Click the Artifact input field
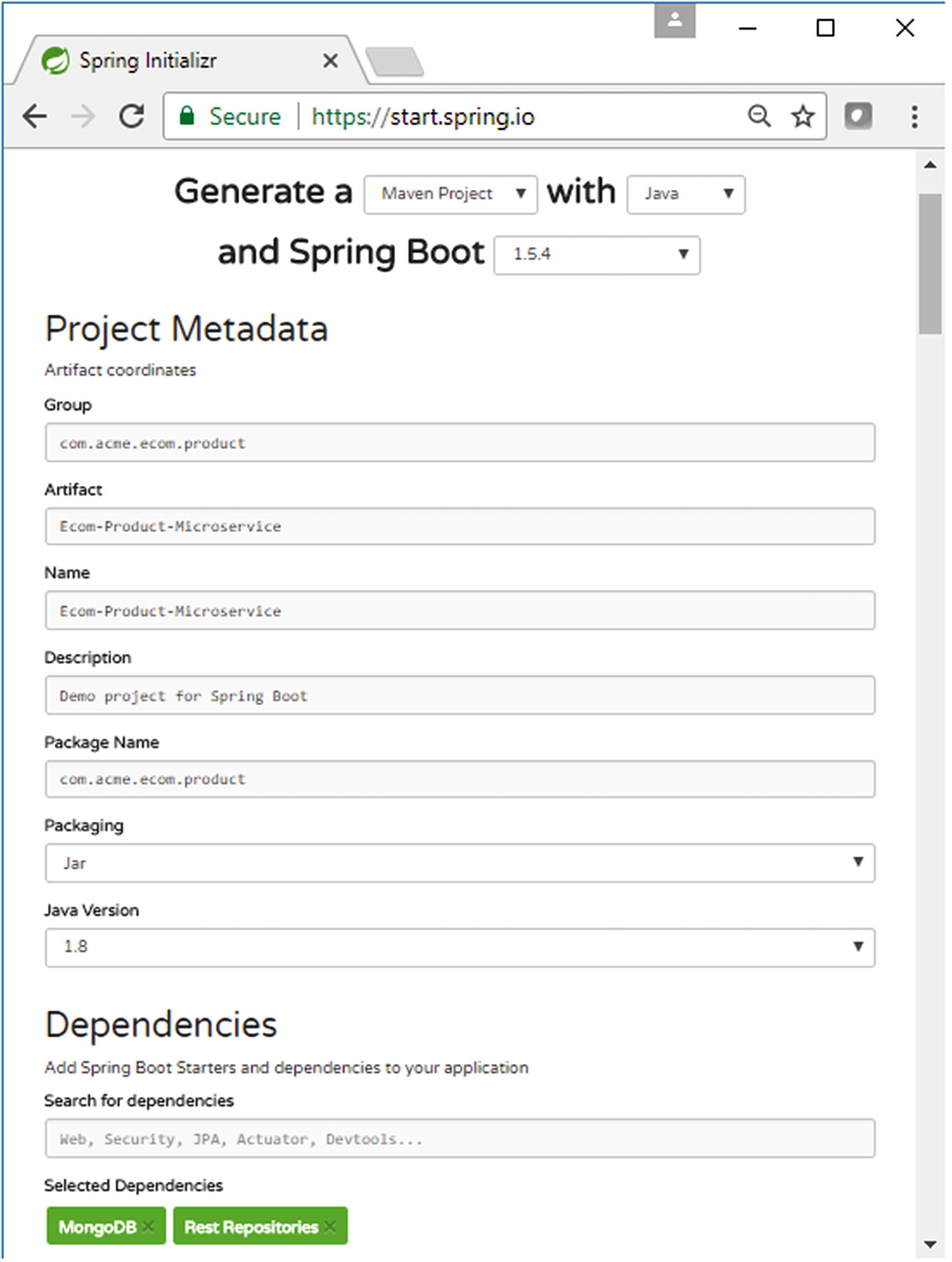 point(460,526)
